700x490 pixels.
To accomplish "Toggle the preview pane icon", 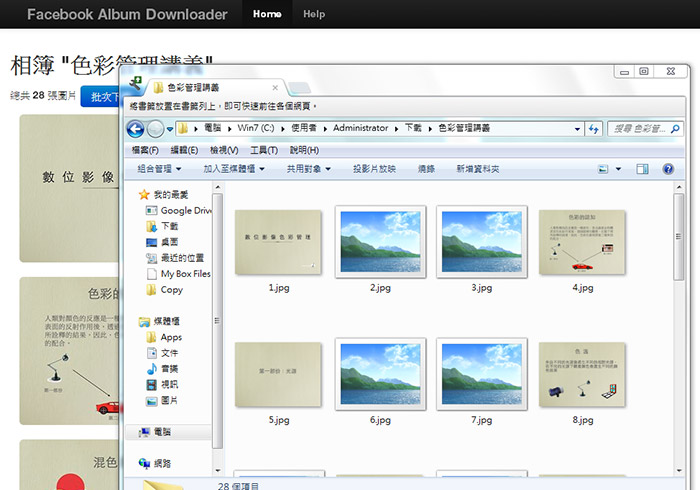I will pyautogui.click(x=642, y=169).
